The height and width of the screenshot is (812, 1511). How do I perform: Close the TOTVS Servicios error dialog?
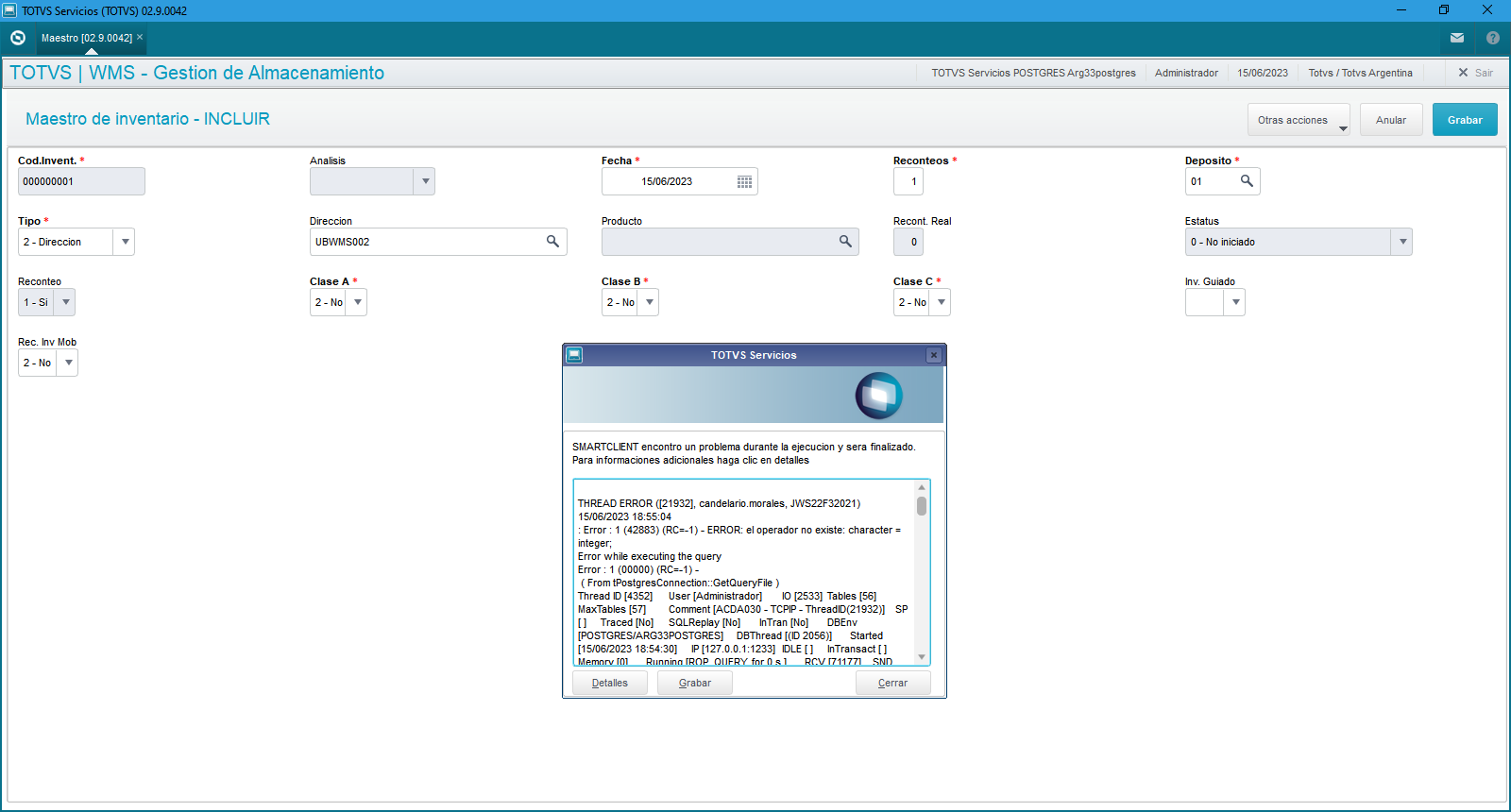[934, 355]
